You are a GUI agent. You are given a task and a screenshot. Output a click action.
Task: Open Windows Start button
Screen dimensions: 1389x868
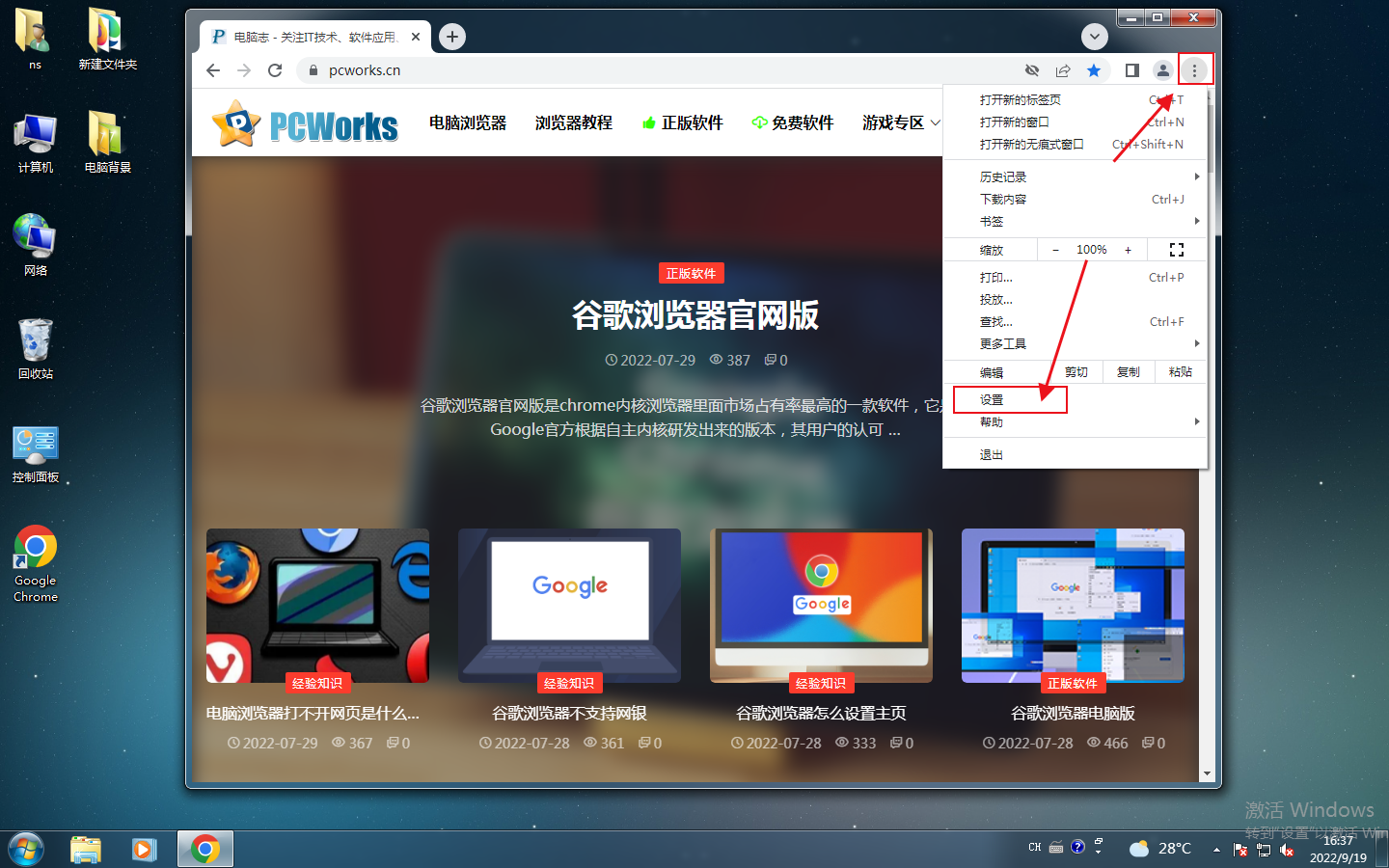26,850
